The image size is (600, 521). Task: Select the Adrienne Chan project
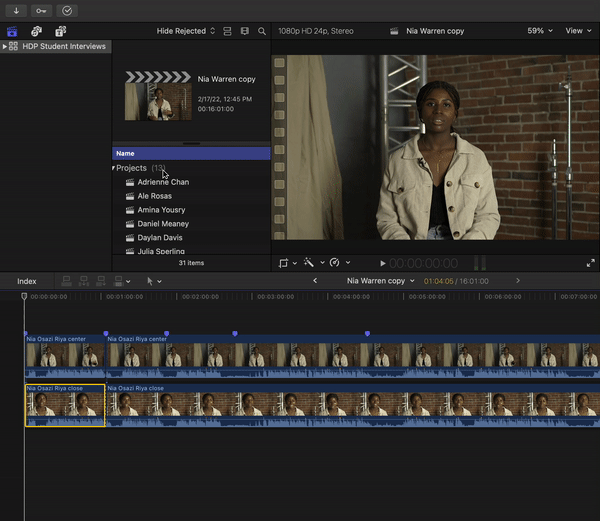pos(163,182)
